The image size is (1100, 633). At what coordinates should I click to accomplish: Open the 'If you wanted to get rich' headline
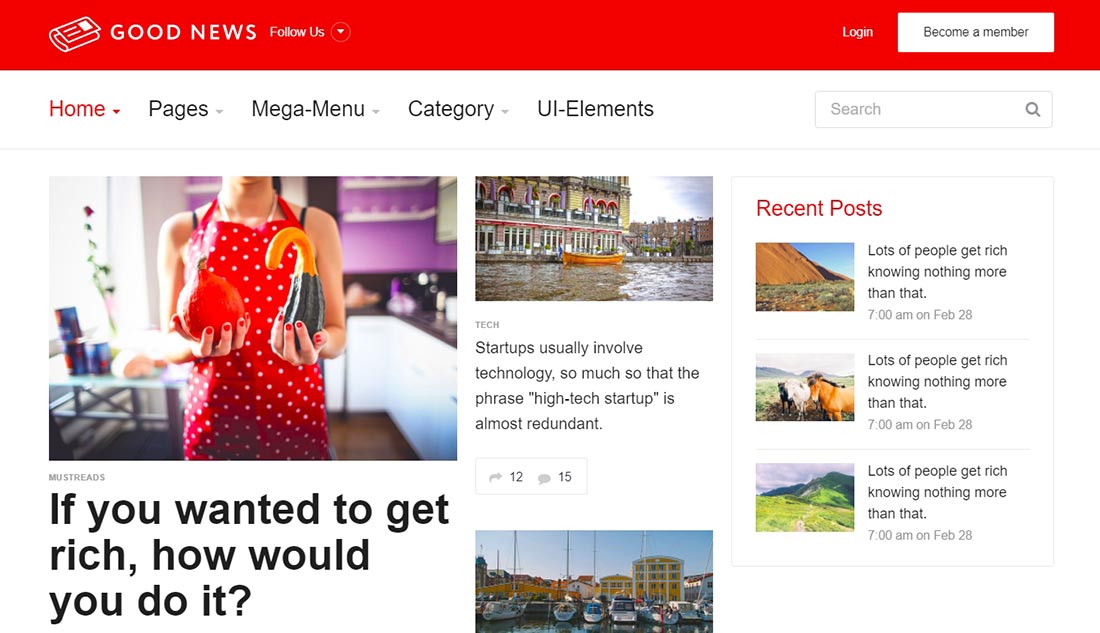tap(249, 555)
